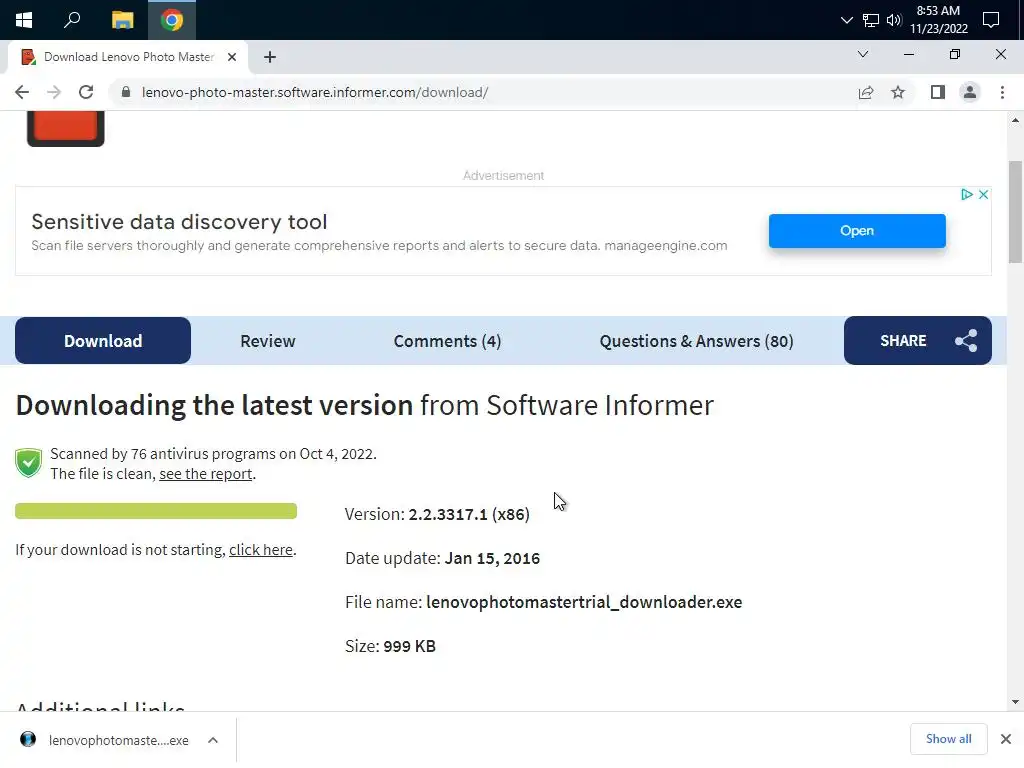
Task: Select the Download tab
Action: [x=103, y=341]
